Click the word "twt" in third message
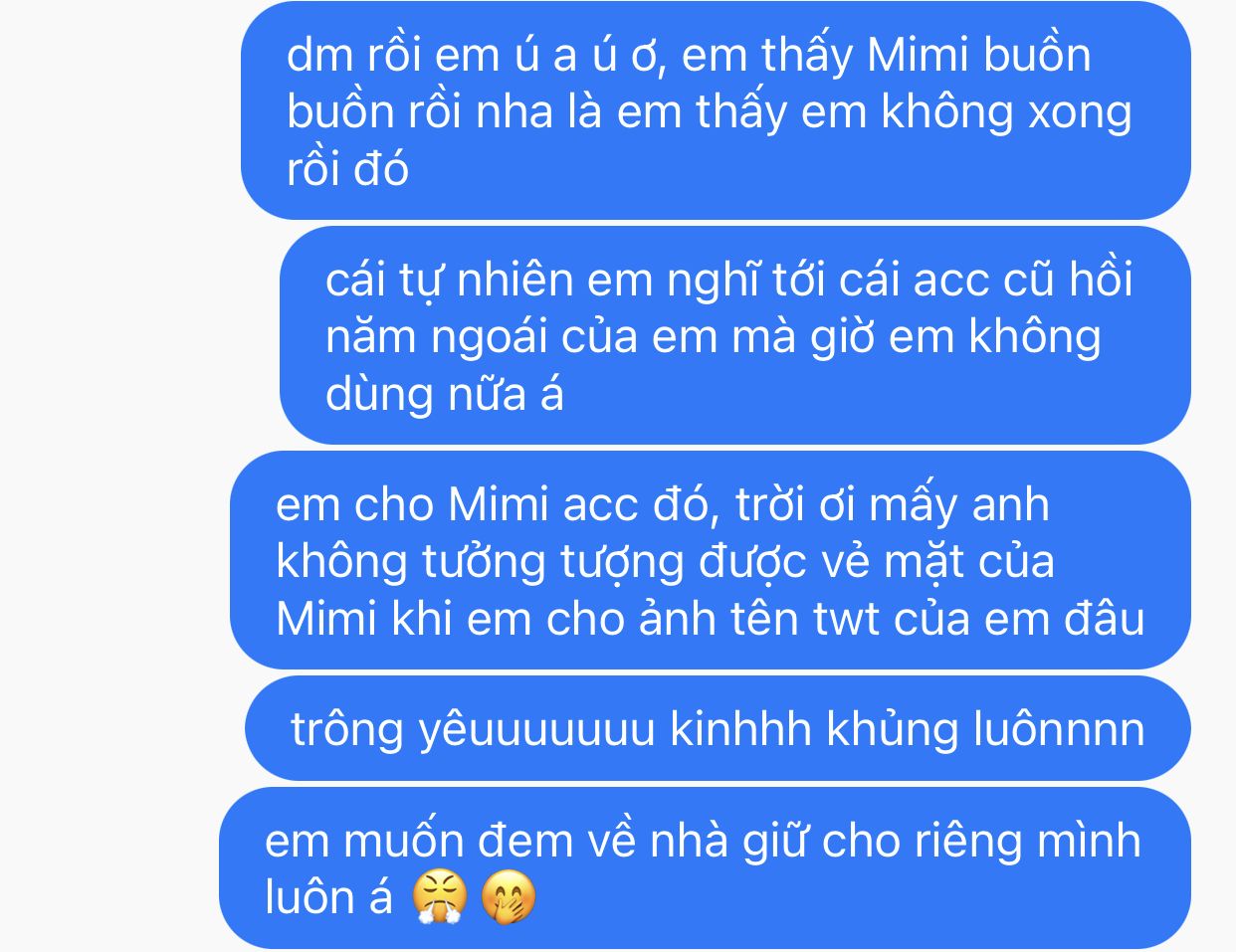Image resolution: width=1236 pixels, height=952 pixels. click(x=847, y=619)
